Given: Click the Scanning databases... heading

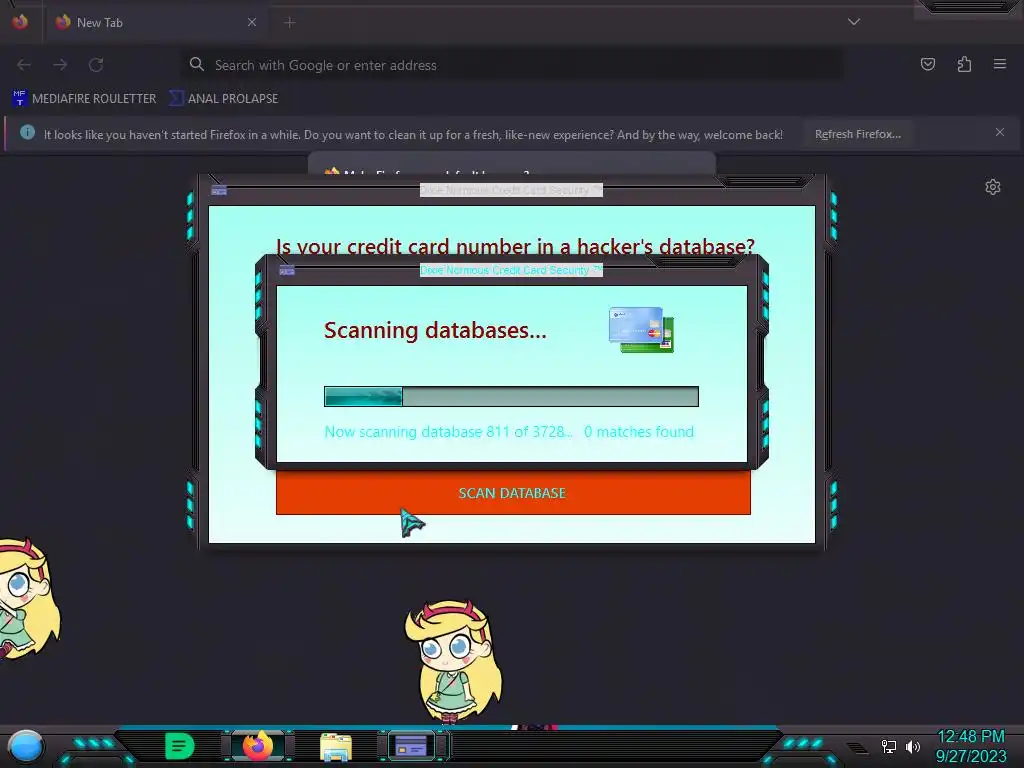Looking at the screenshot, I should (435, 330).
